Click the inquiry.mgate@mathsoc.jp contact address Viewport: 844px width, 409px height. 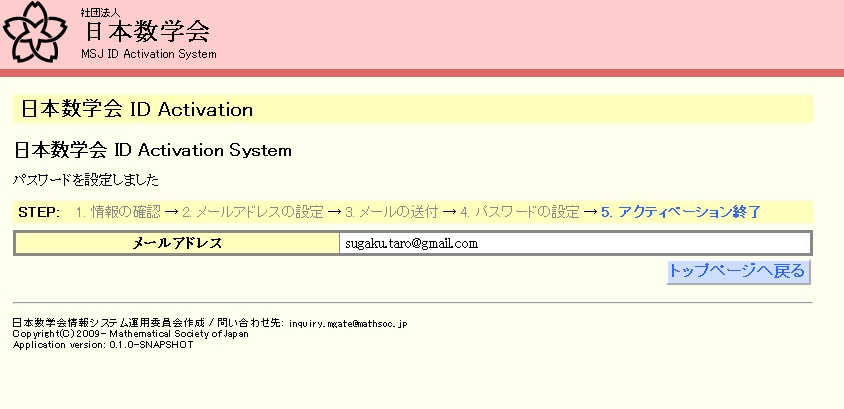(347, 324)
